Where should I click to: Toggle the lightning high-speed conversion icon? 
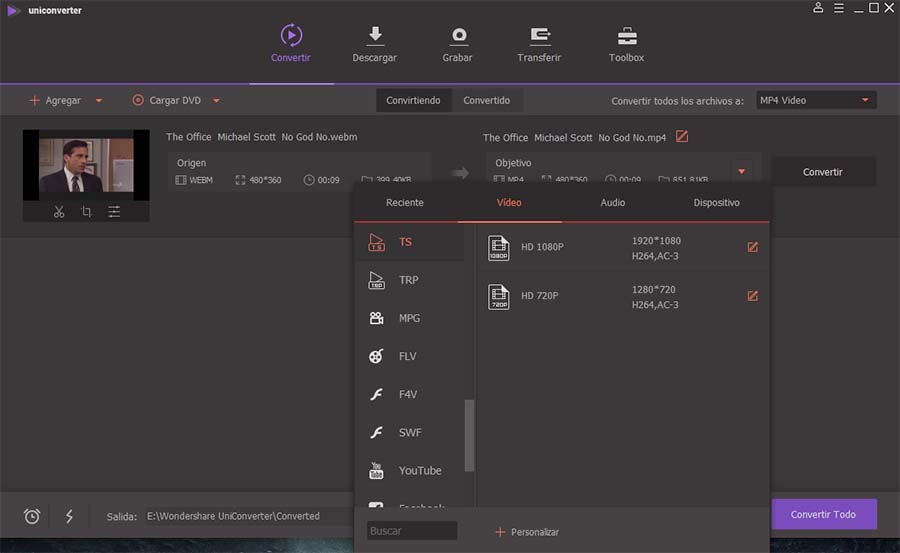point(69,516)
